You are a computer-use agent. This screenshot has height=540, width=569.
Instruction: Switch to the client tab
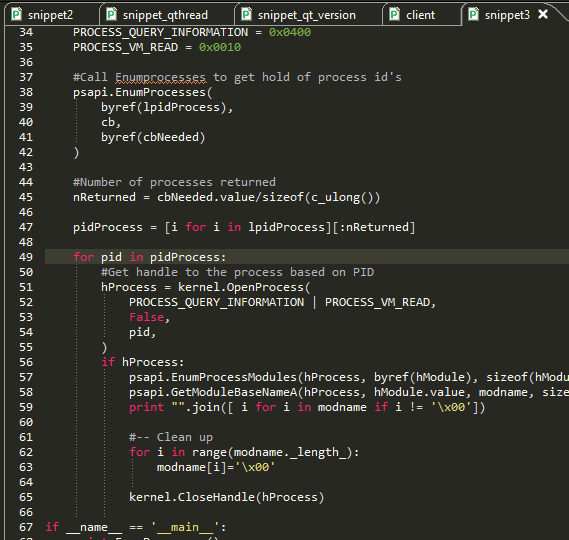420,15
